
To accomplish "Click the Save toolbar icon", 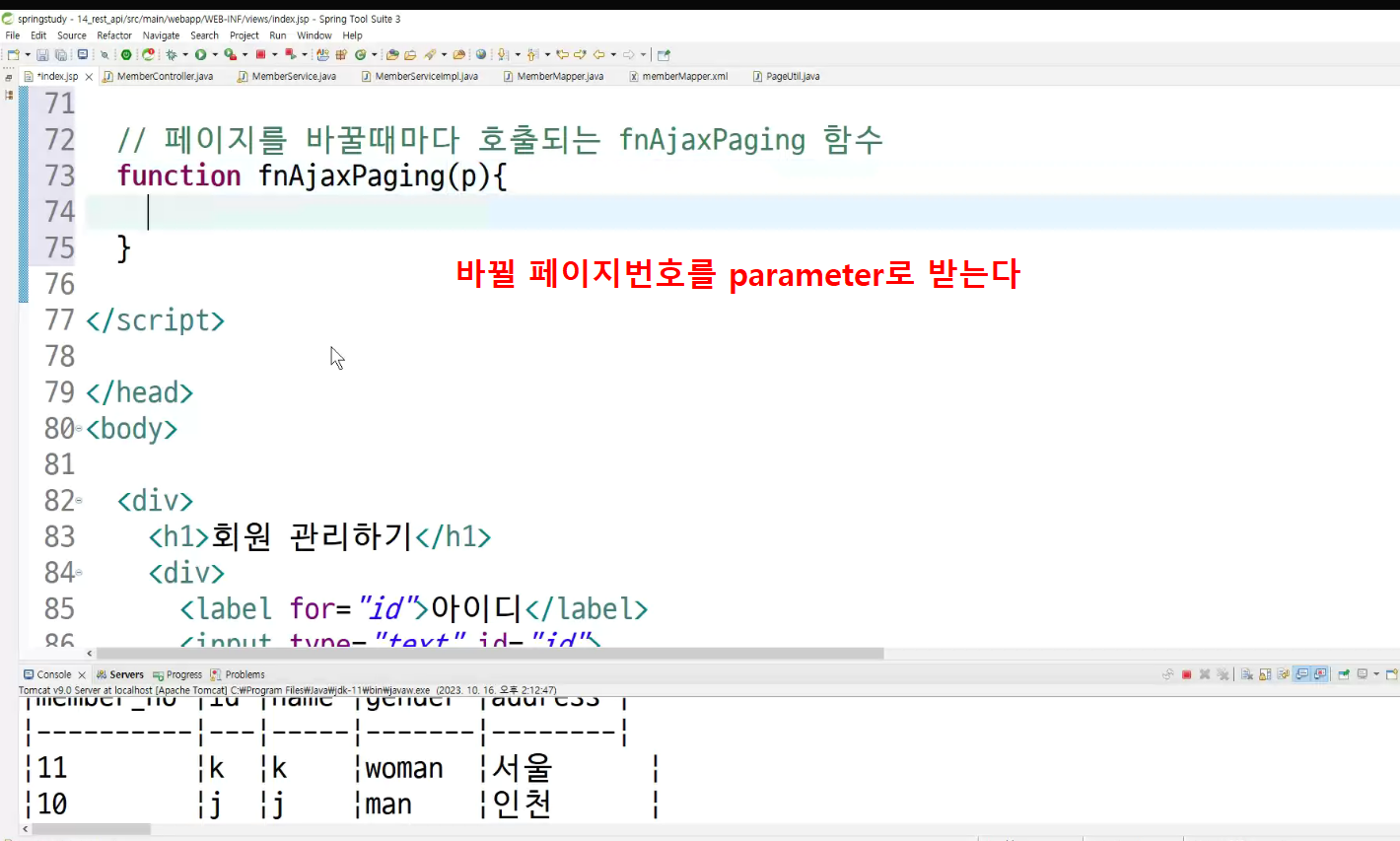I will click(42, 54).
